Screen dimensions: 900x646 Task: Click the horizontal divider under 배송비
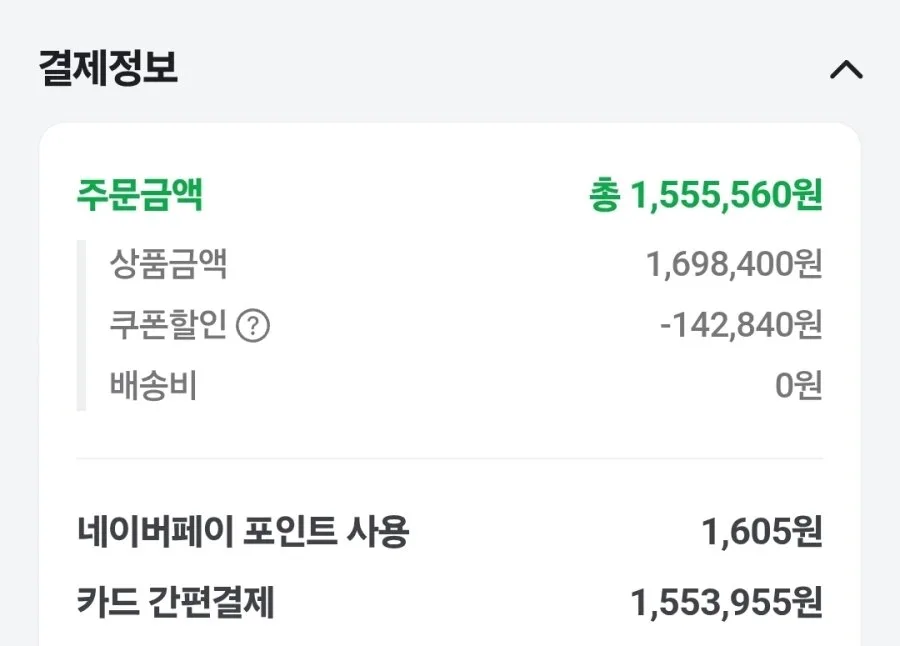(449, 459)
